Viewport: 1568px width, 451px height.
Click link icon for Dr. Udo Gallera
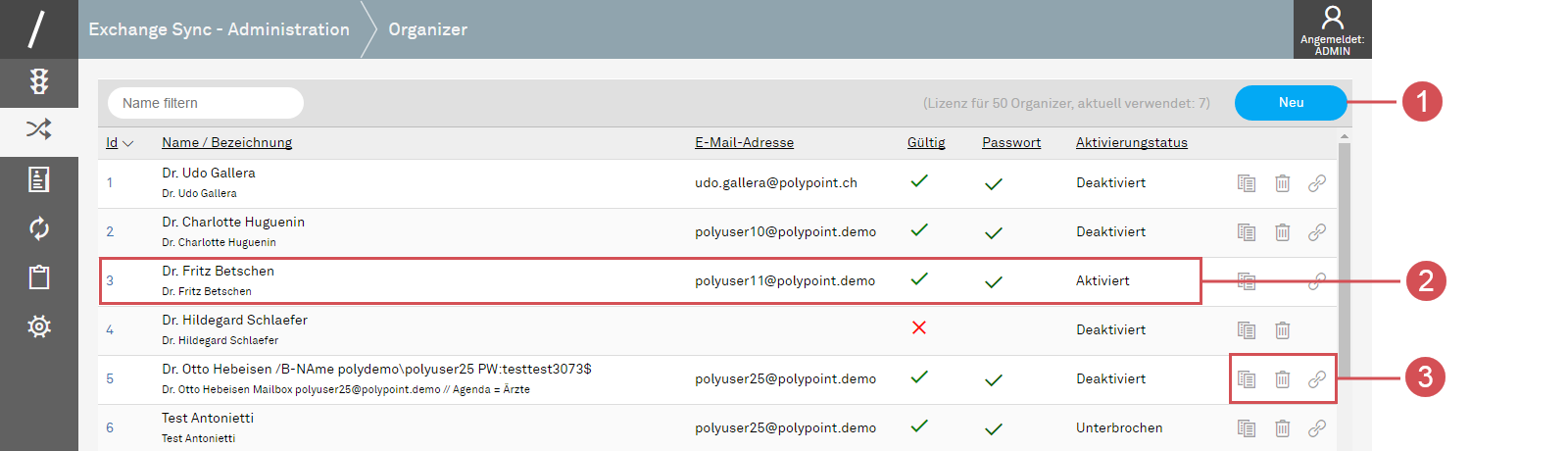[x=1317, y=183]
